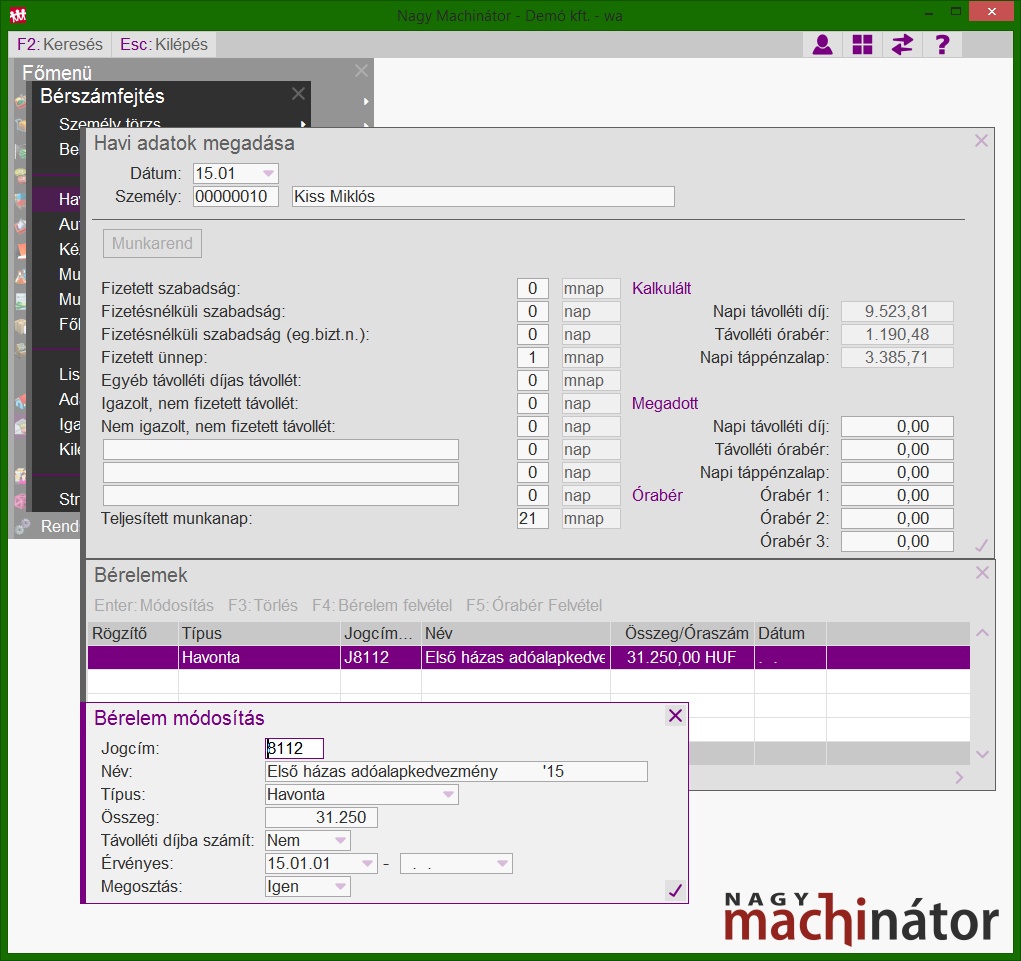Click the swap arrows icon in toolbar

point(902,45)
